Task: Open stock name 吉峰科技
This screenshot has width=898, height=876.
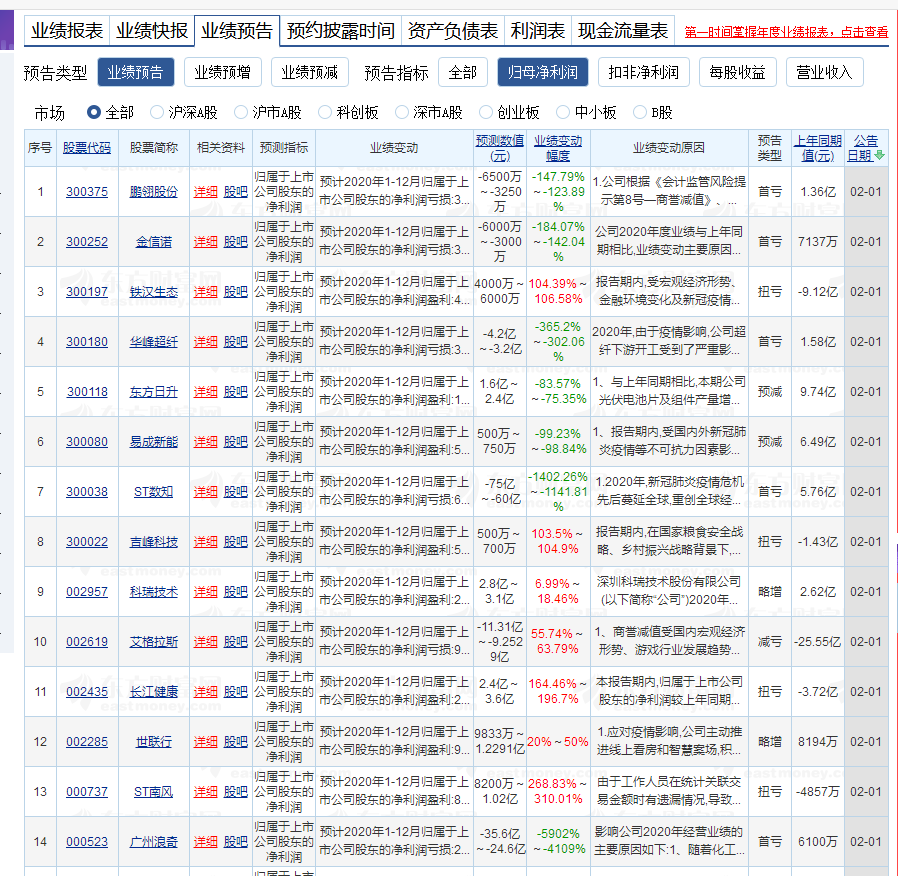Action: [x=153, y=542]
